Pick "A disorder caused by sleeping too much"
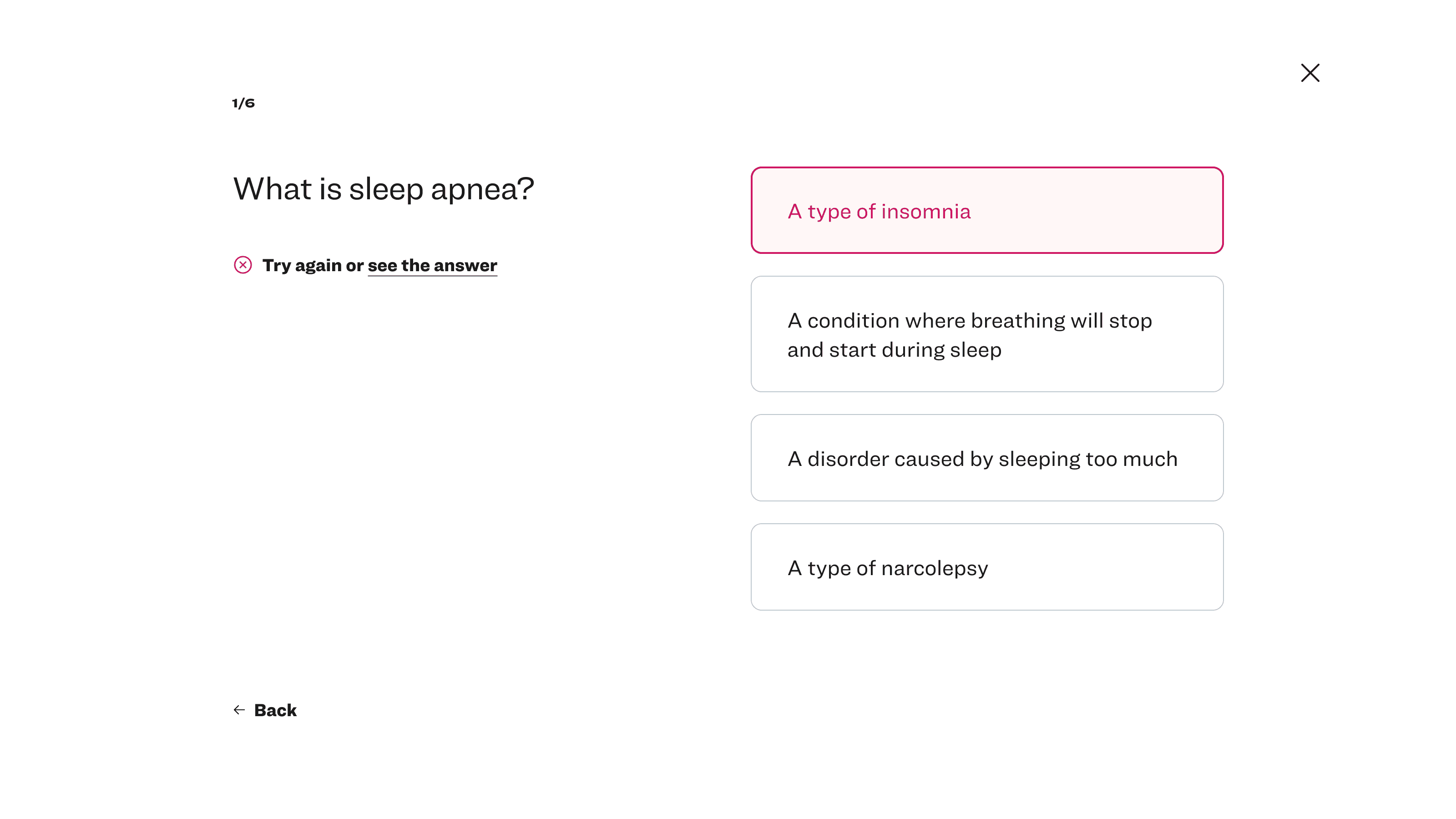The image size is (1456, 819). (986, 458)
